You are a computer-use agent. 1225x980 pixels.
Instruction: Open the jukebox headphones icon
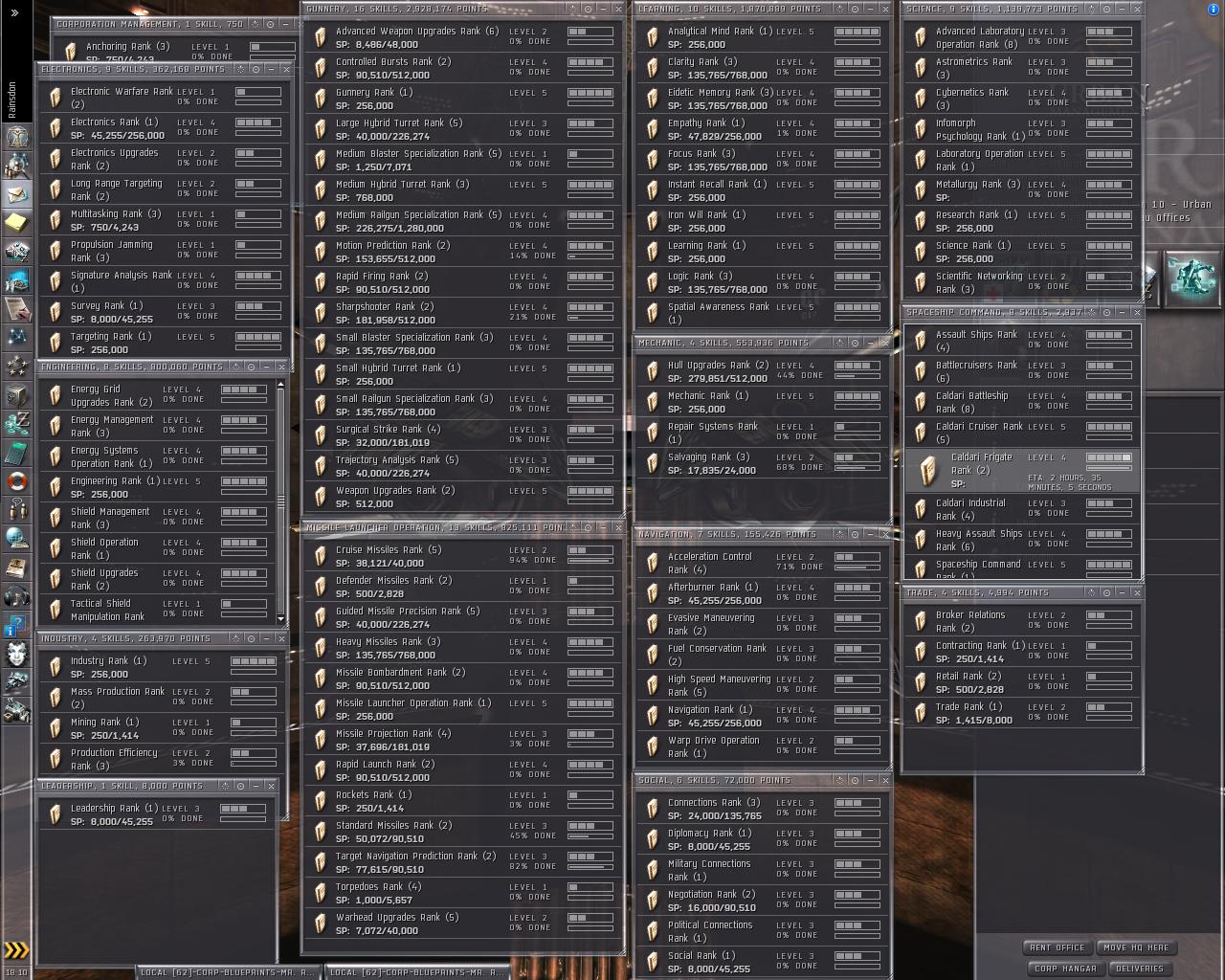tap(17, 596)
